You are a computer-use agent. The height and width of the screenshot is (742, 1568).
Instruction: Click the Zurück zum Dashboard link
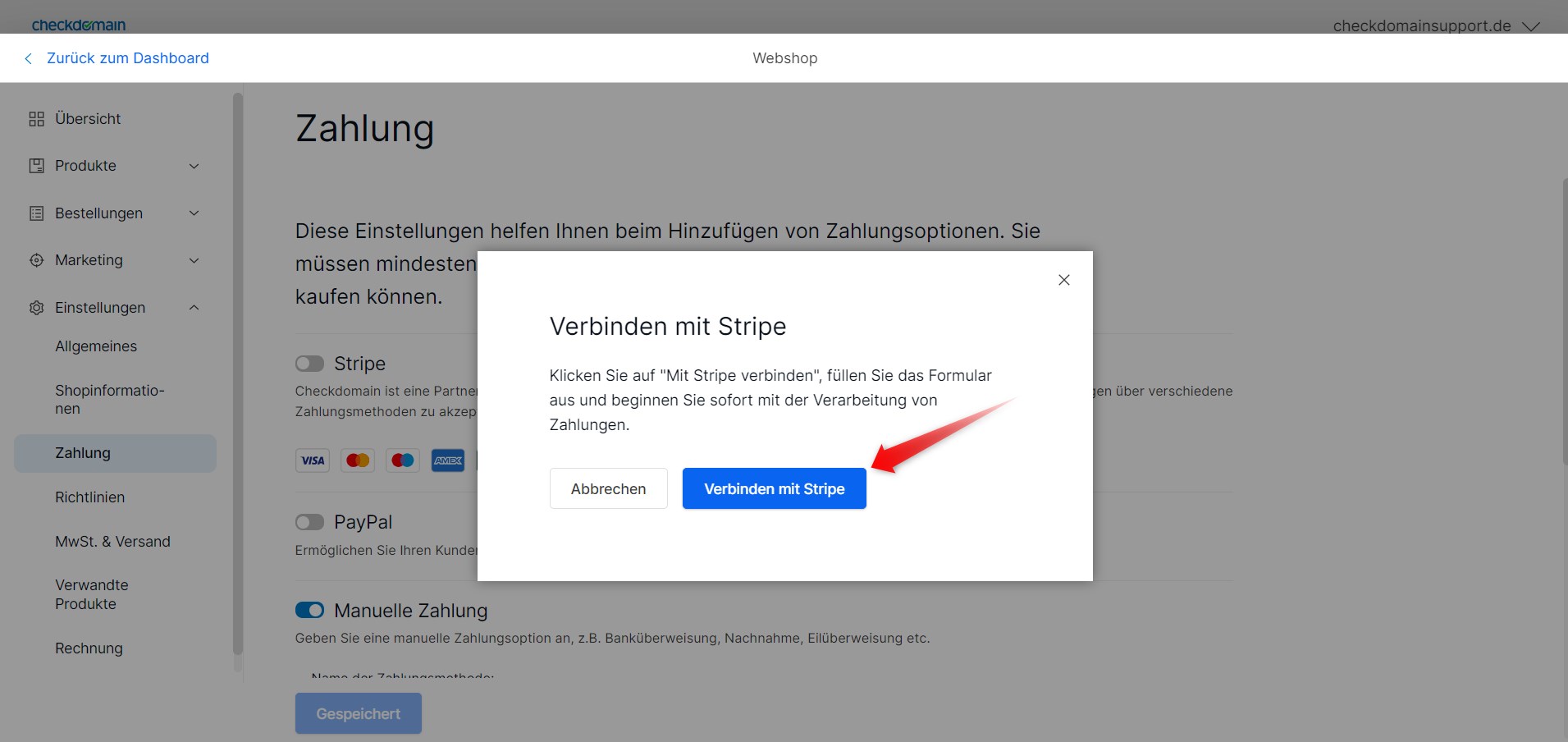128,57
